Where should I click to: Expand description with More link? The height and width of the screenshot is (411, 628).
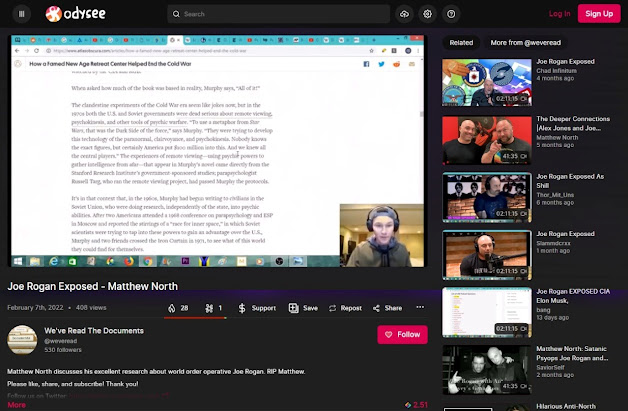[x=16, y=405]
